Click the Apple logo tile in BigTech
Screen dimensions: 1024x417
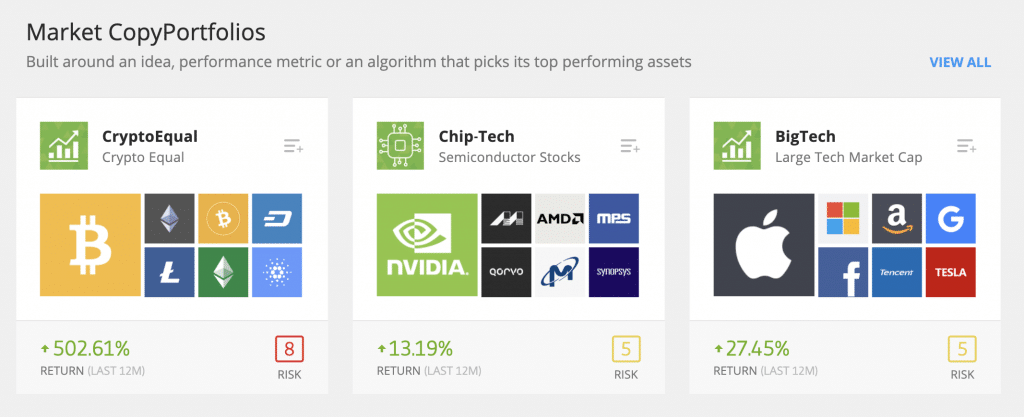764,245
